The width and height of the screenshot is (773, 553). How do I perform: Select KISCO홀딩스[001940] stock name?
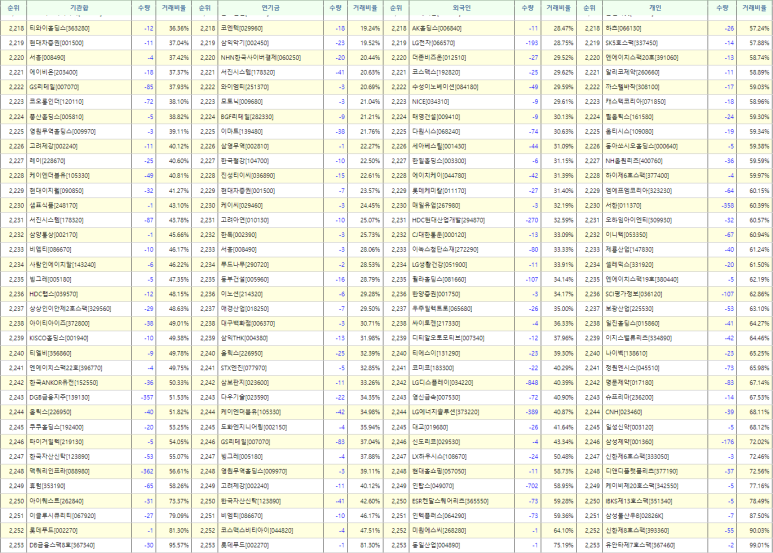click(59, 339)
